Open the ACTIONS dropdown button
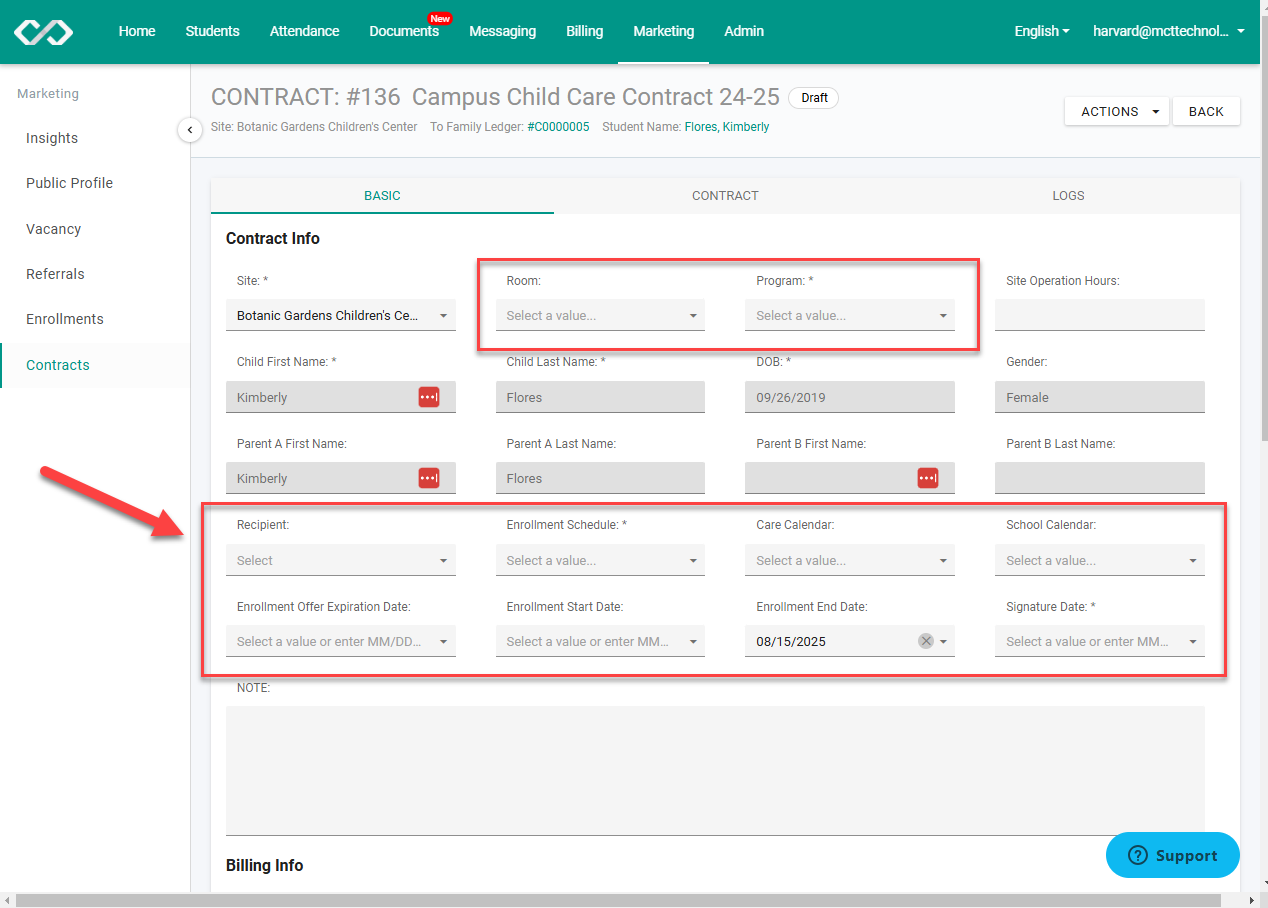1268x908 pixels. click(1117, 111)
